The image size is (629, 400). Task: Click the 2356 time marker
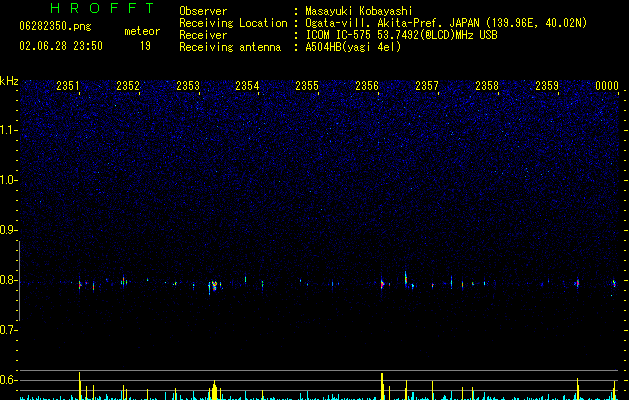[x=367, y=86]
